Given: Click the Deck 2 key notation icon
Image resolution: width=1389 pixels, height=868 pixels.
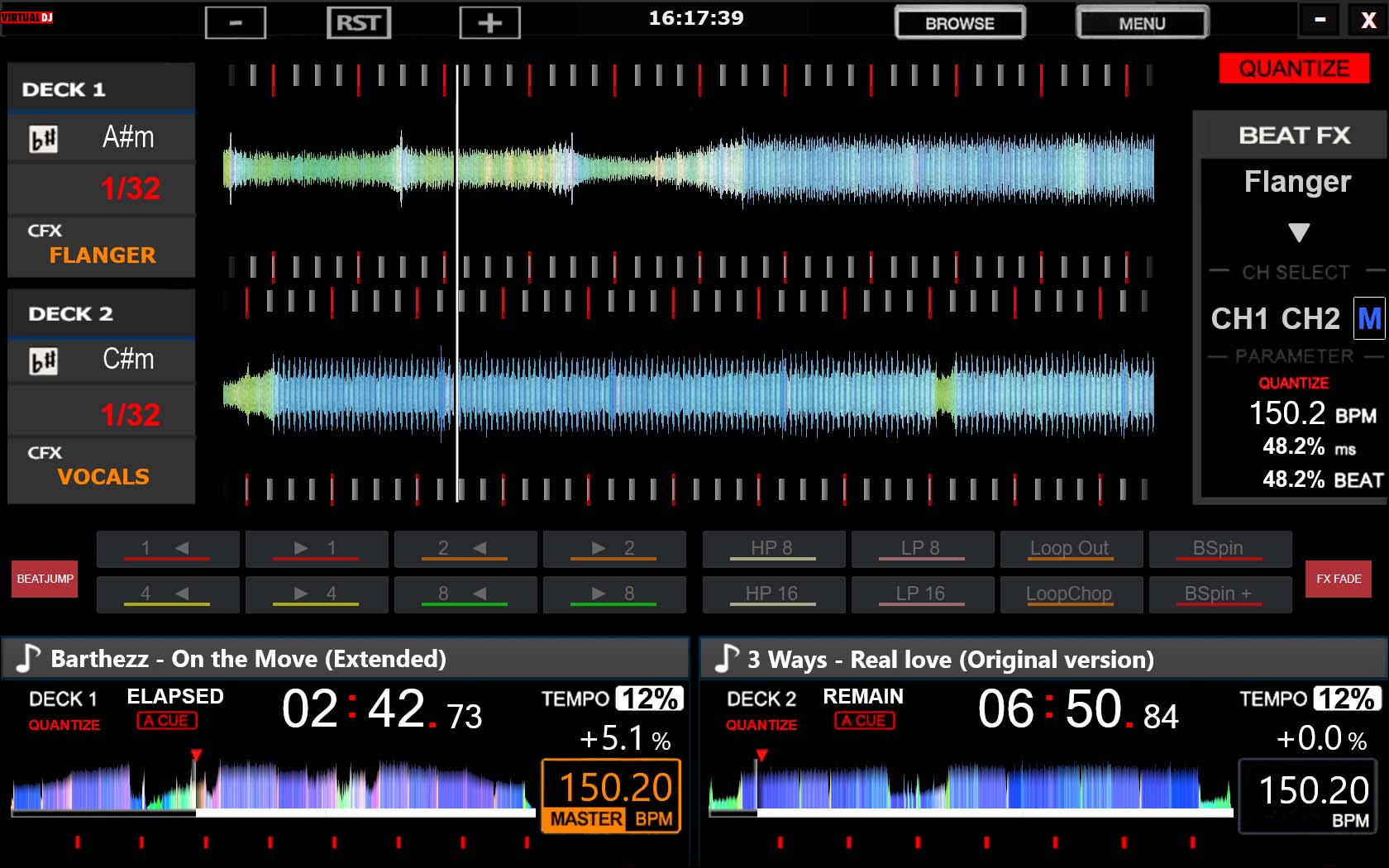Looking at the screenshot, I should (x=44, y=361).
